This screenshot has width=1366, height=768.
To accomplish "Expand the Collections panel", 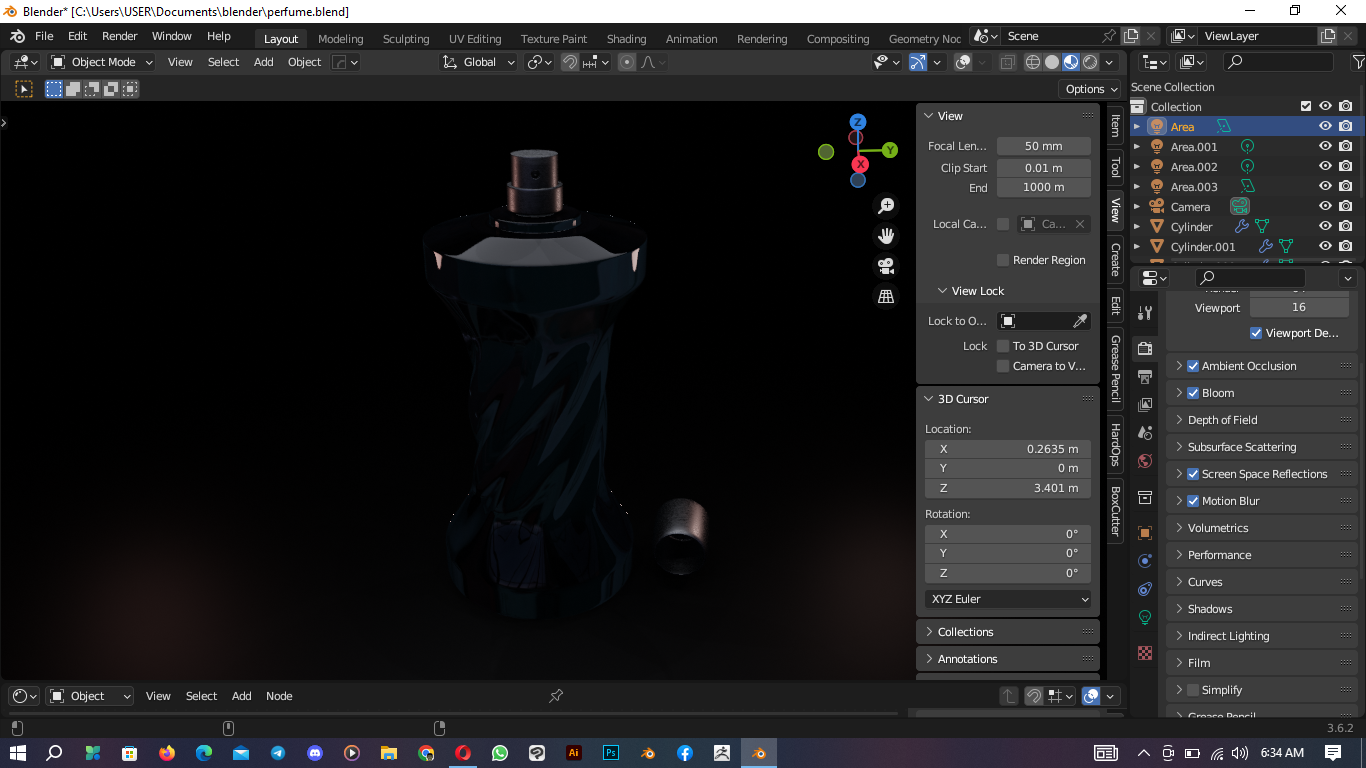I will (x=1008, y=632).
